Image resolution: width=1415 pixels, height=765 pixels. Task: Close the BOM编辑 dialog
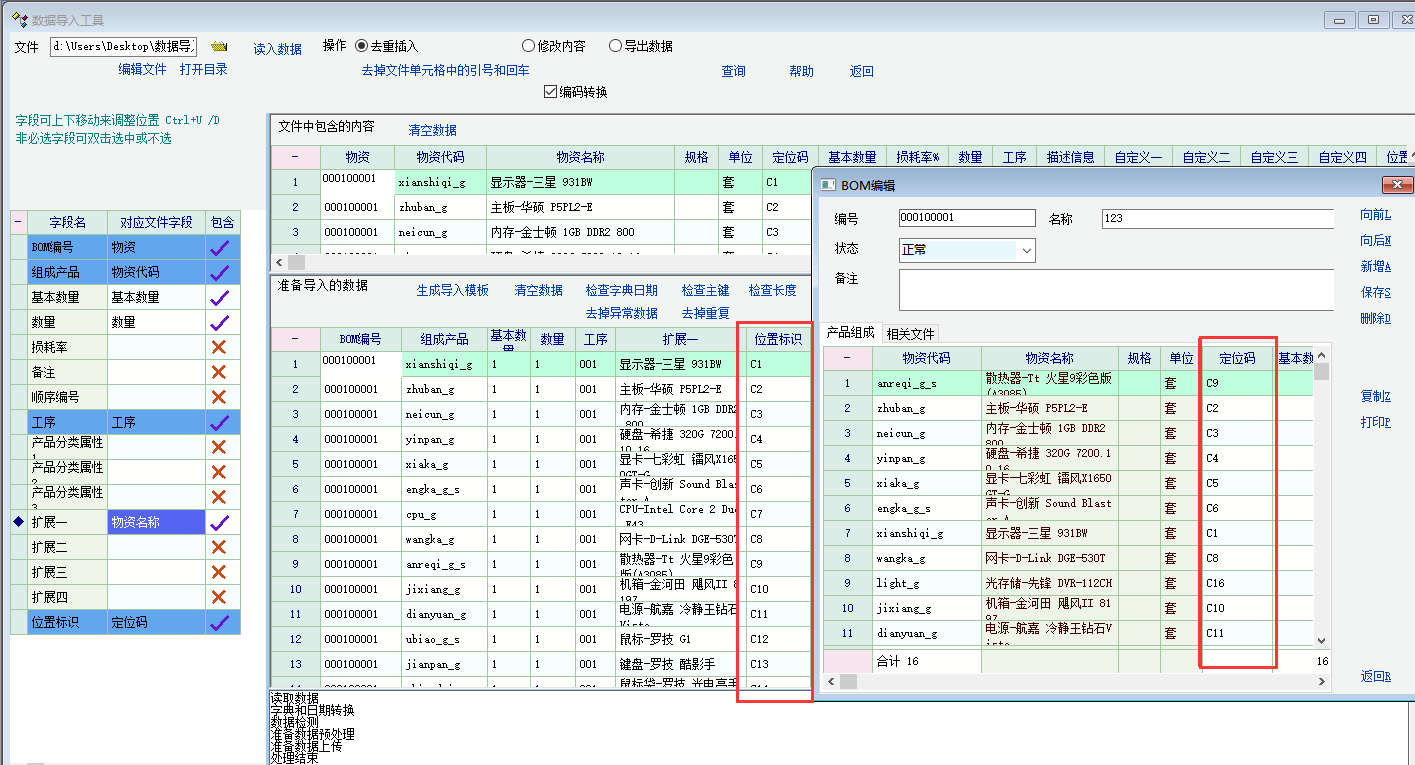[1396, 184]
